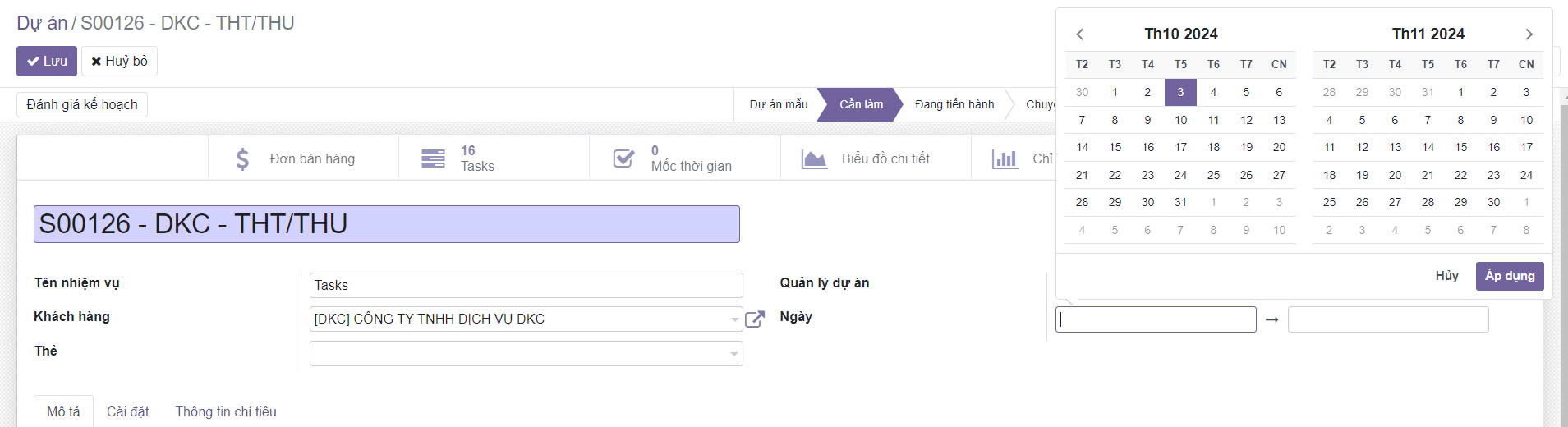Open the detailed area chart icon
1568x427 pixels.
tap(814, 158)
